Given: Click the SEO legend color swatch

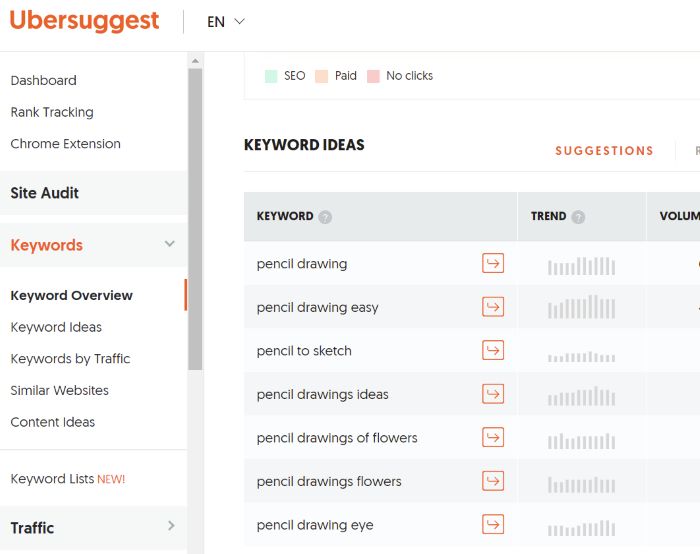Looking at the screenshot, I should (x=271, y=76).
